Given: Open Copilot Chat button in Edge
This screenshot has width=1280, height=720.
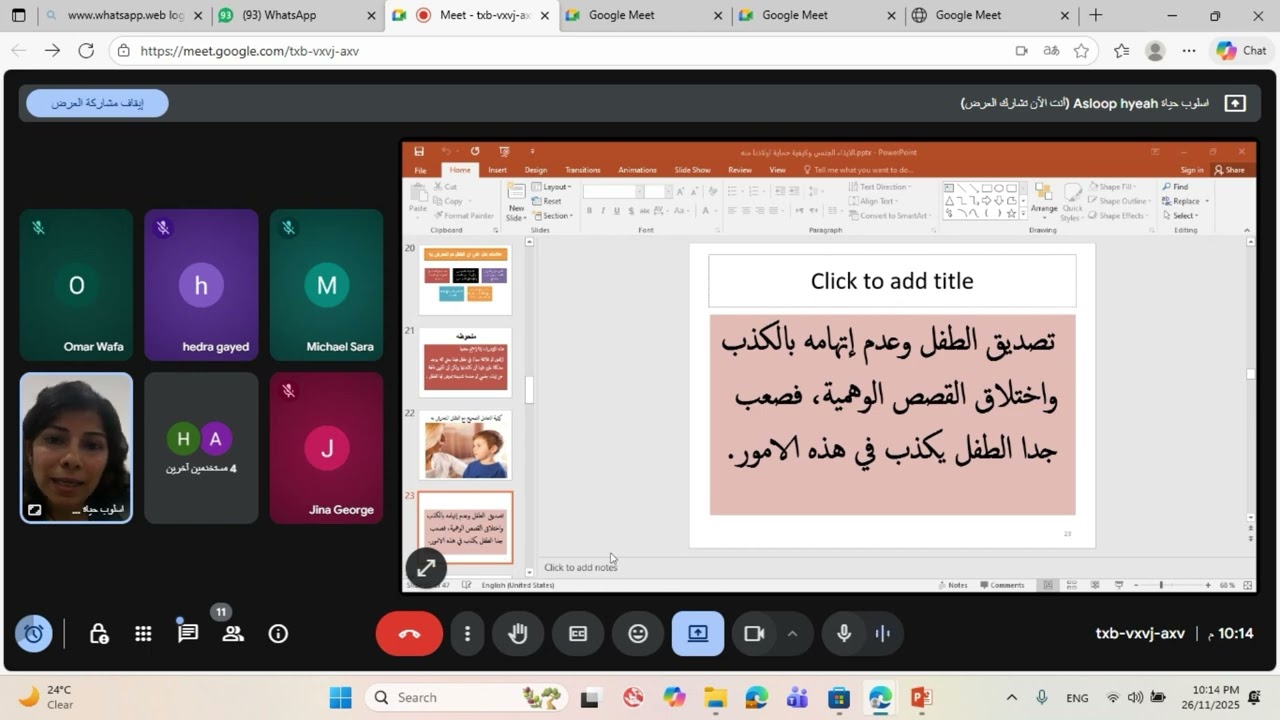Looking at the screenshot, I should coord(1241,51).
